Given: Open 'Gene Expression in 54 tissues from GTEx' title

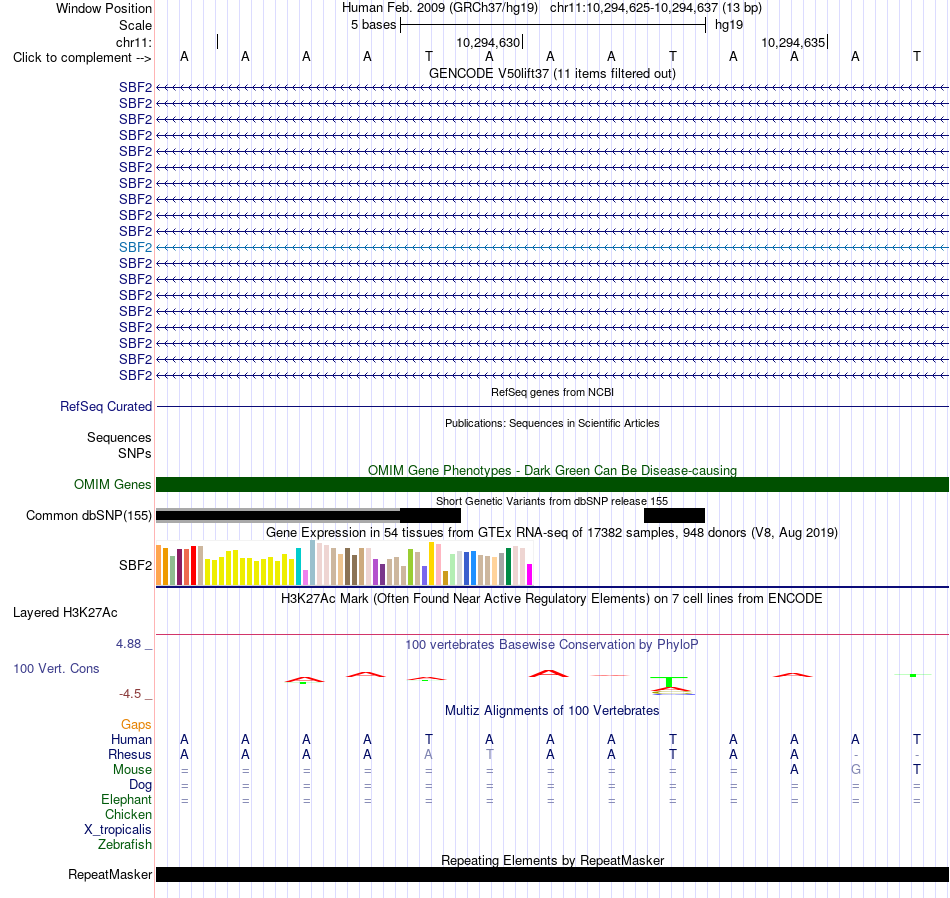Looking at the screenshot, I should point(552,533).
